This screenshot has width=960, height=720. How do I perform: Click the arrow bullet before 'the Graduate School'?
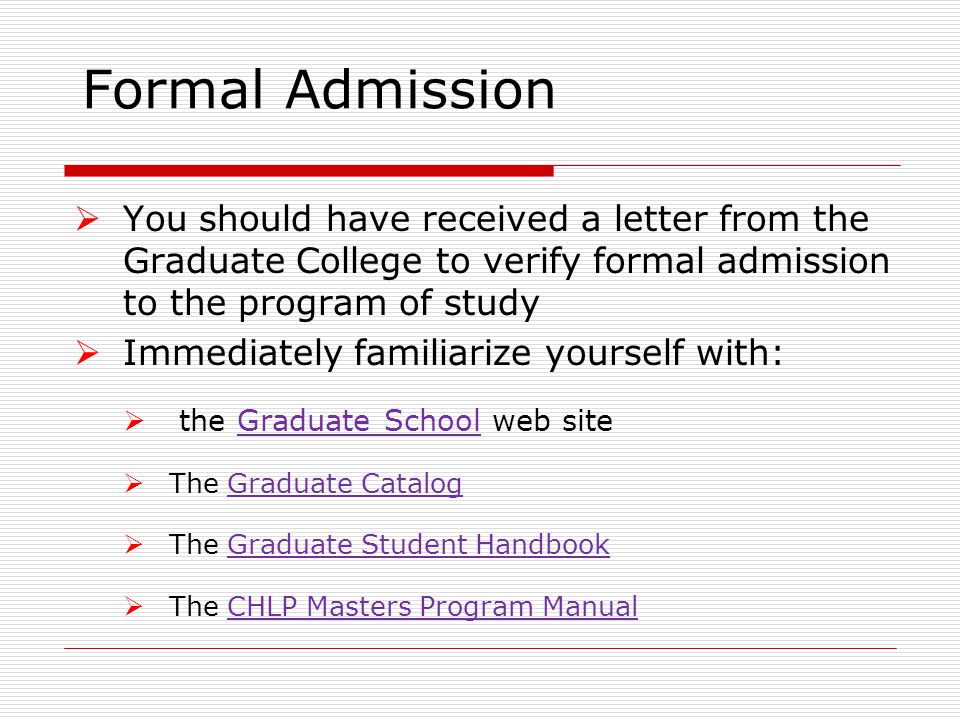pos(134,421)
